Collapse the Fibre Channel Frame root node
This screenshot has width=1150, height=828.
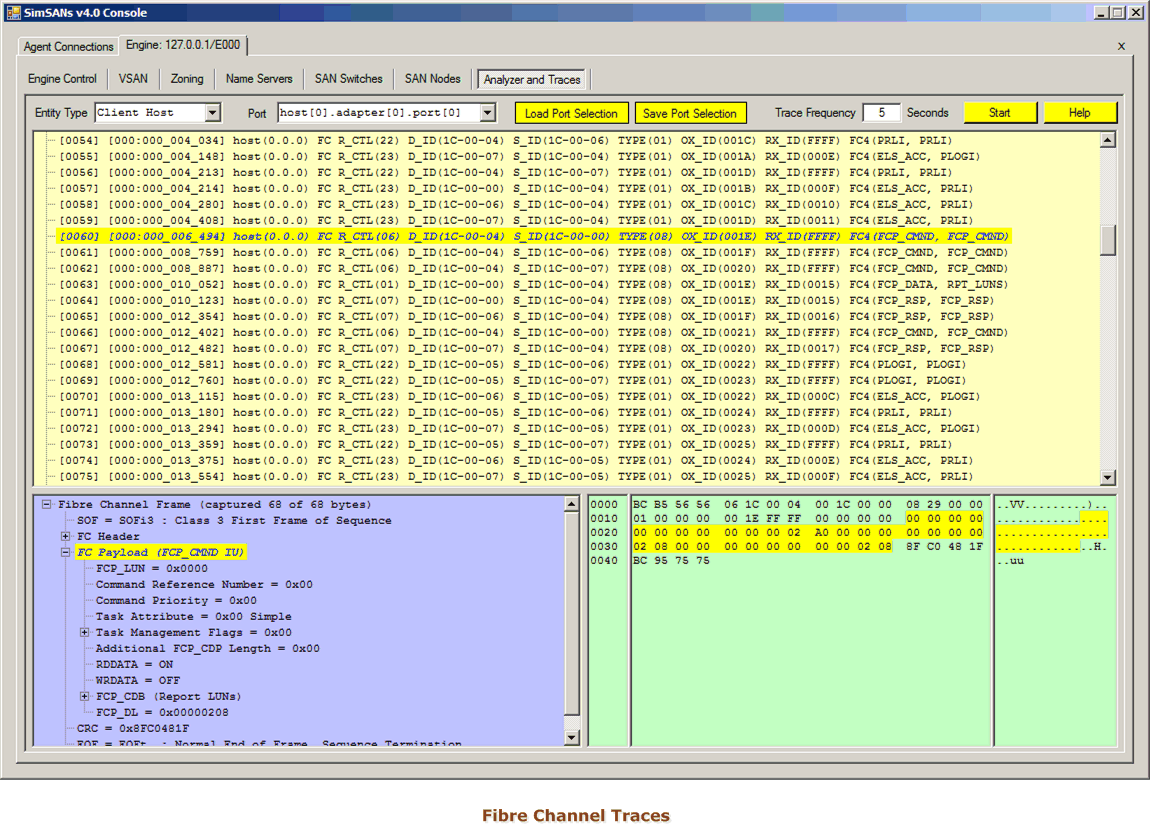[x=47, y=505]
